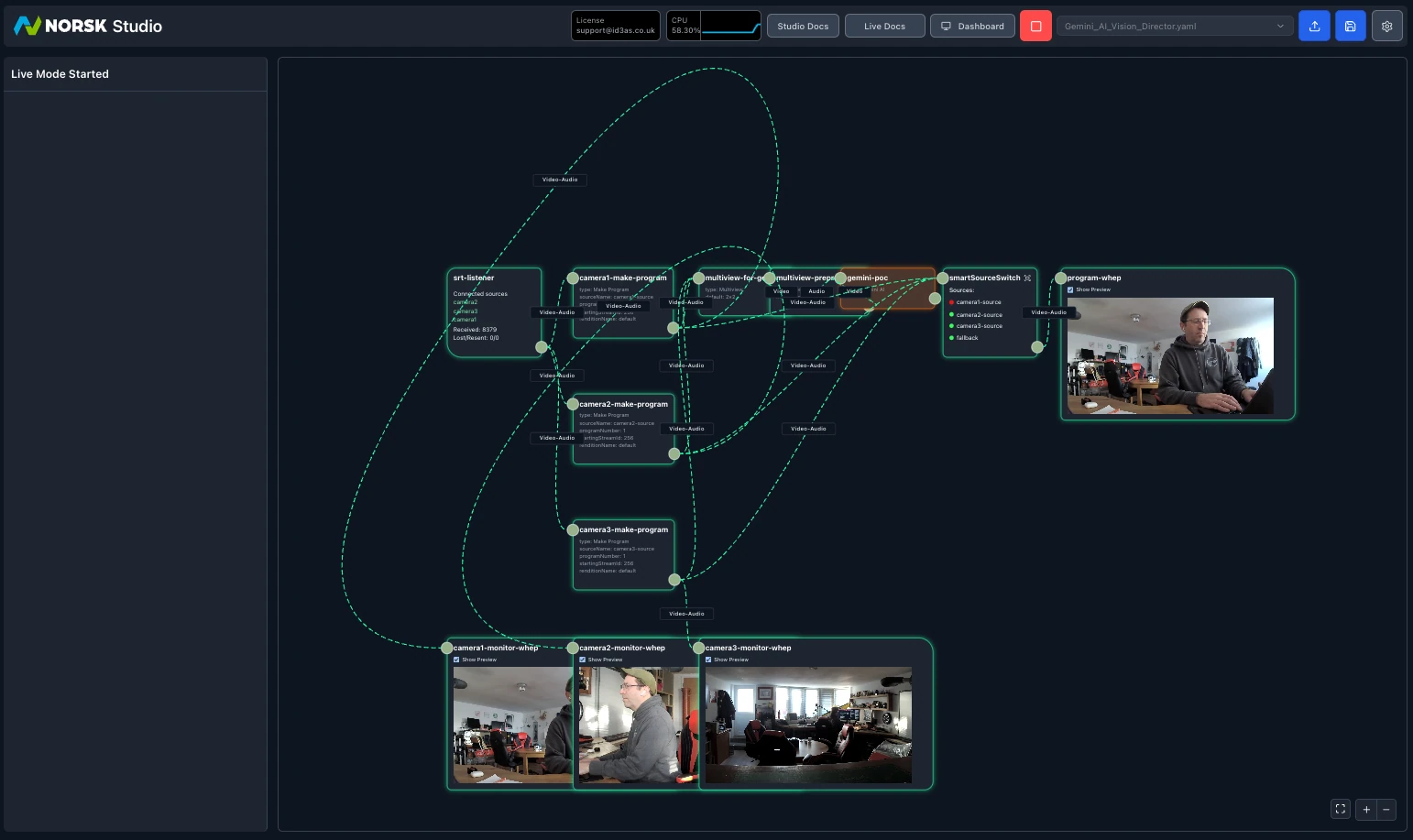The image size is (1413, 840).
Task: Click the upload configuration icon
Action: pyautogui.click(x=1314, y=26)
